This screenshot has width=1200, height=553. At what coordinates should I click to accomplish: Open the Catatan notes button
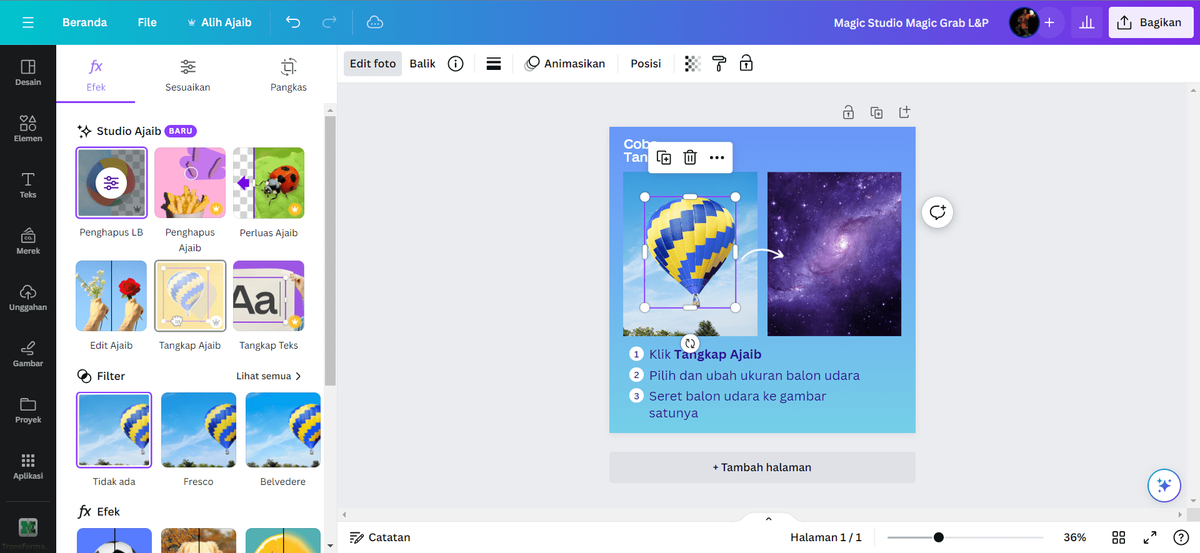pos(380,537)
